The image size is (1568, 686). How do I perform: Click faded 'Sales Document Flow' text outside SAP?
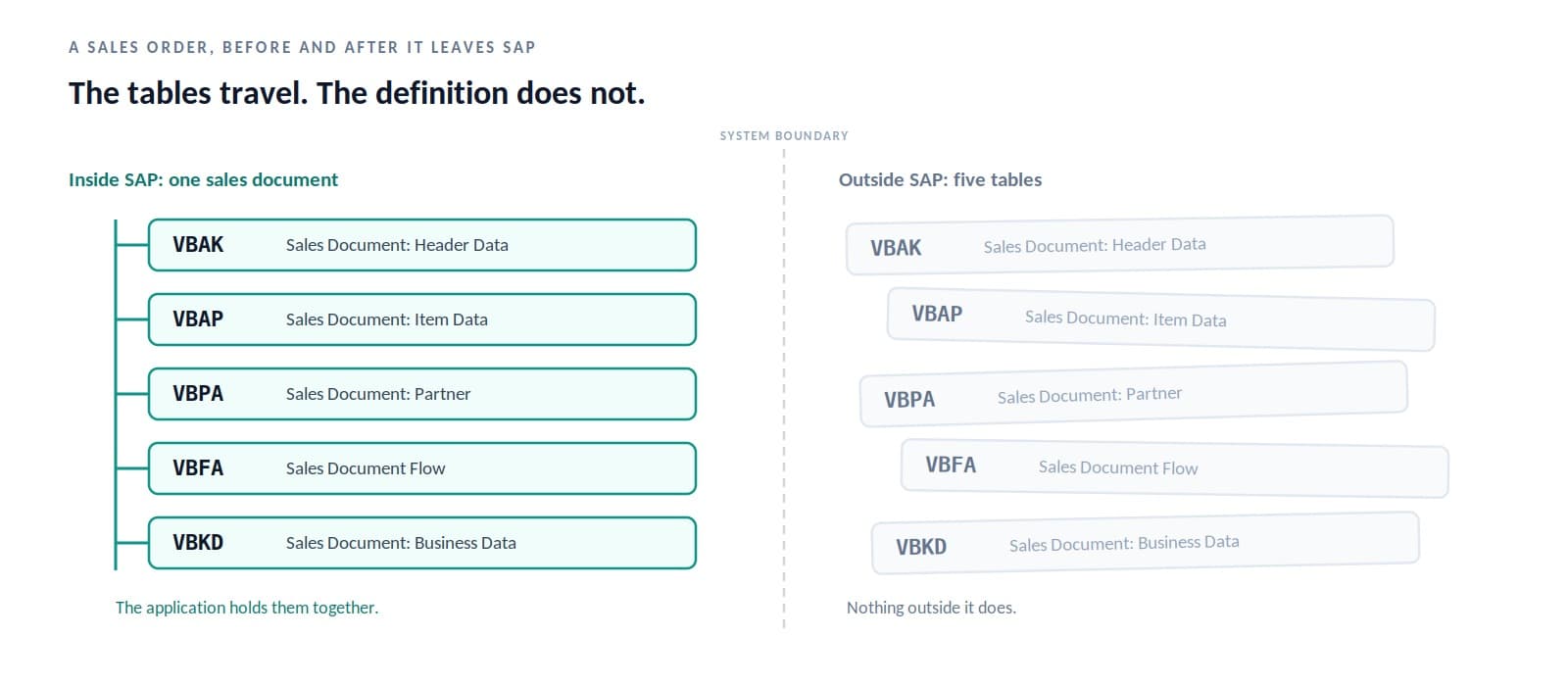[x=1118, y=467]
